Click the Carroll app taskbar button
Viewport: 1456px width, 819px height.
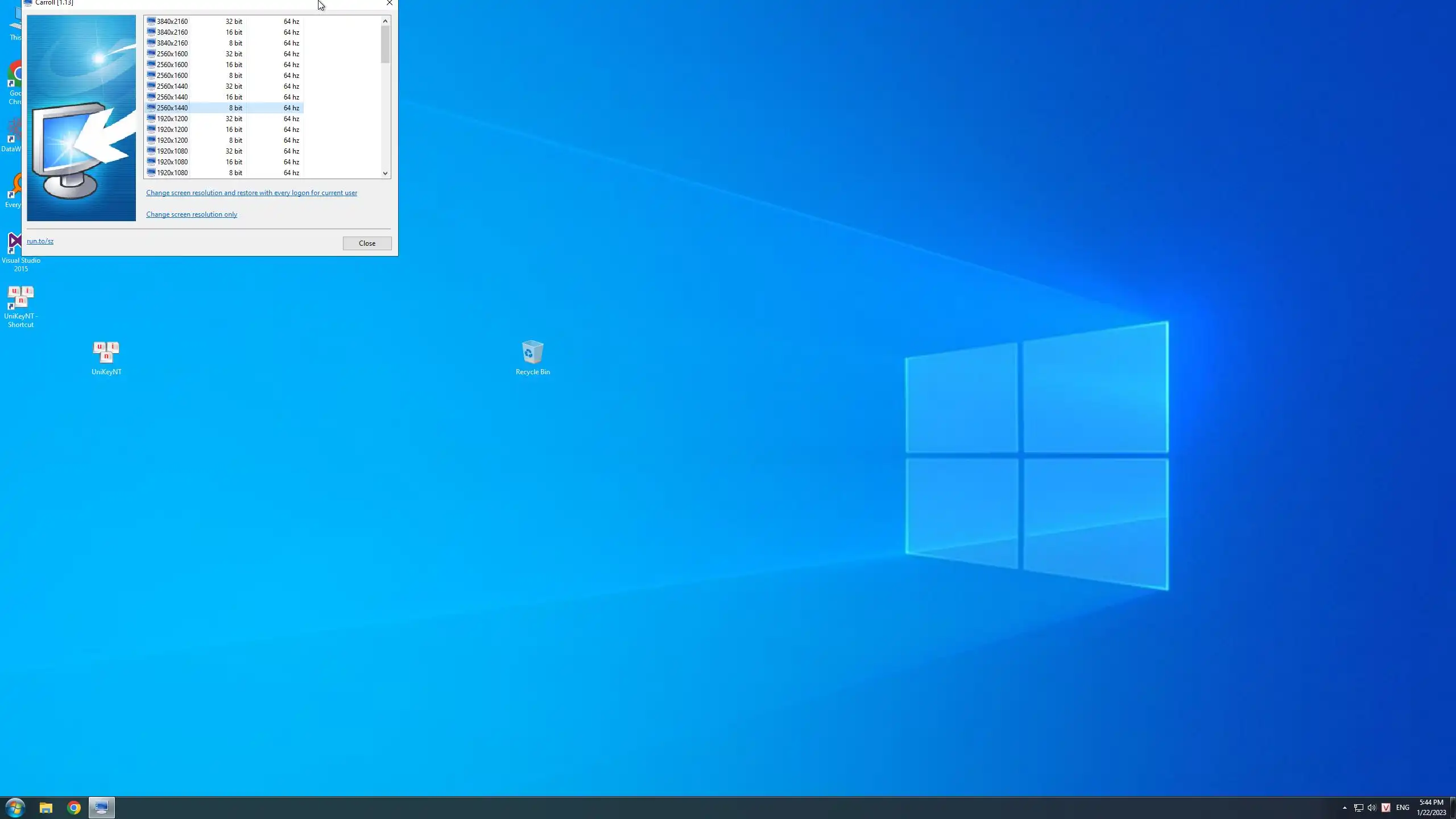click(102, 808)
